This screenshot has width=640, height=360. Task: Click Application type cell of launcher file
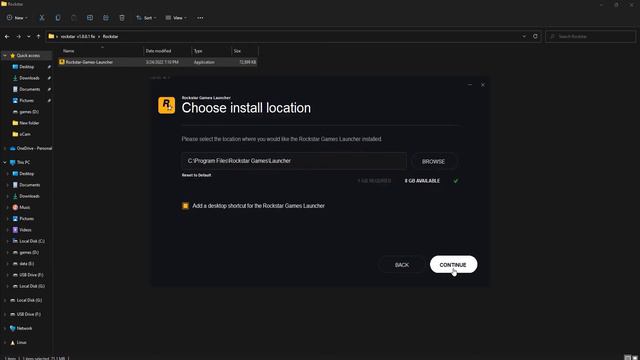coord(204,62)
